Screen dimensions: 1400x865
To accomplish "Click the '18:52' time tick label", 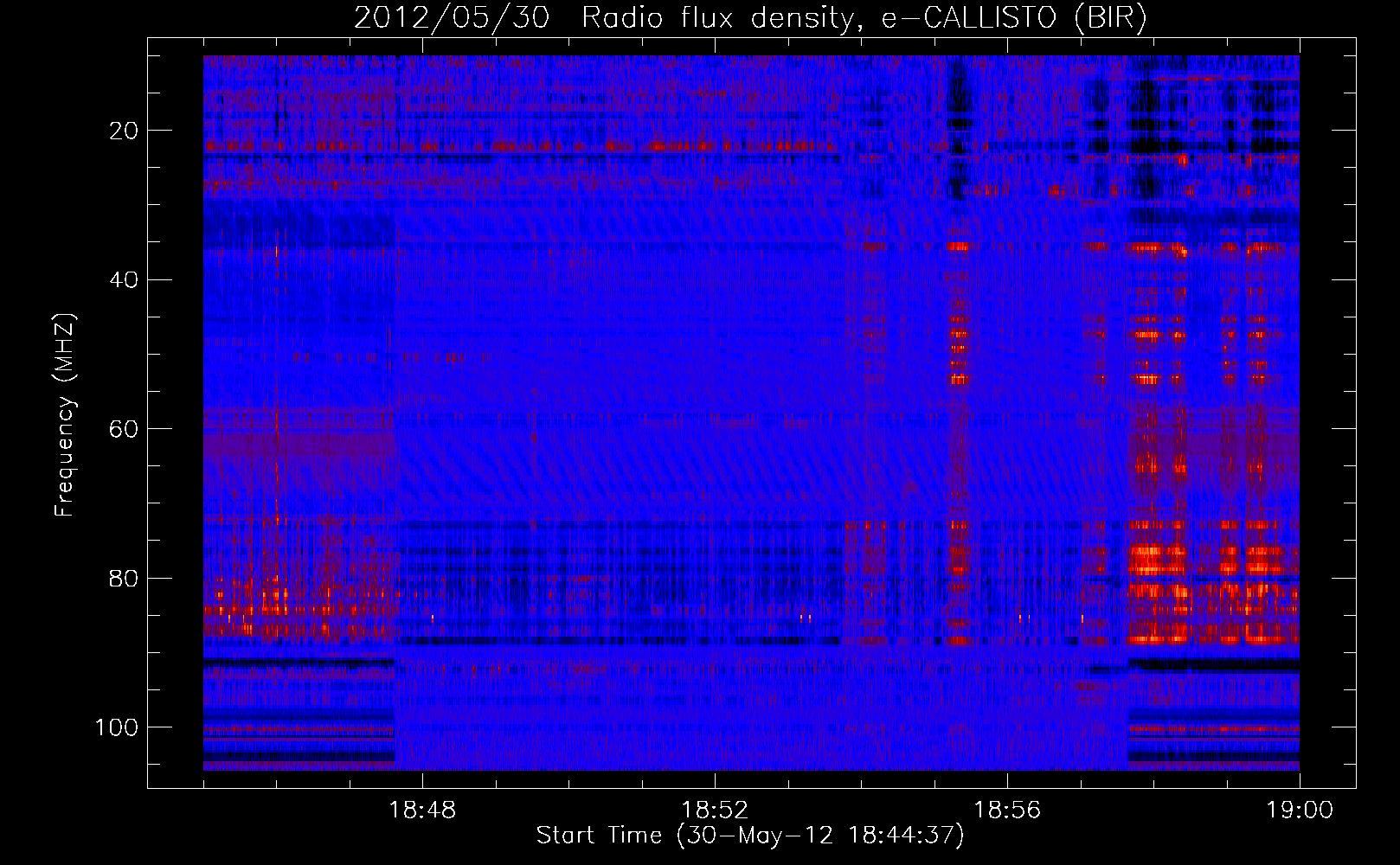I will 715,811.
